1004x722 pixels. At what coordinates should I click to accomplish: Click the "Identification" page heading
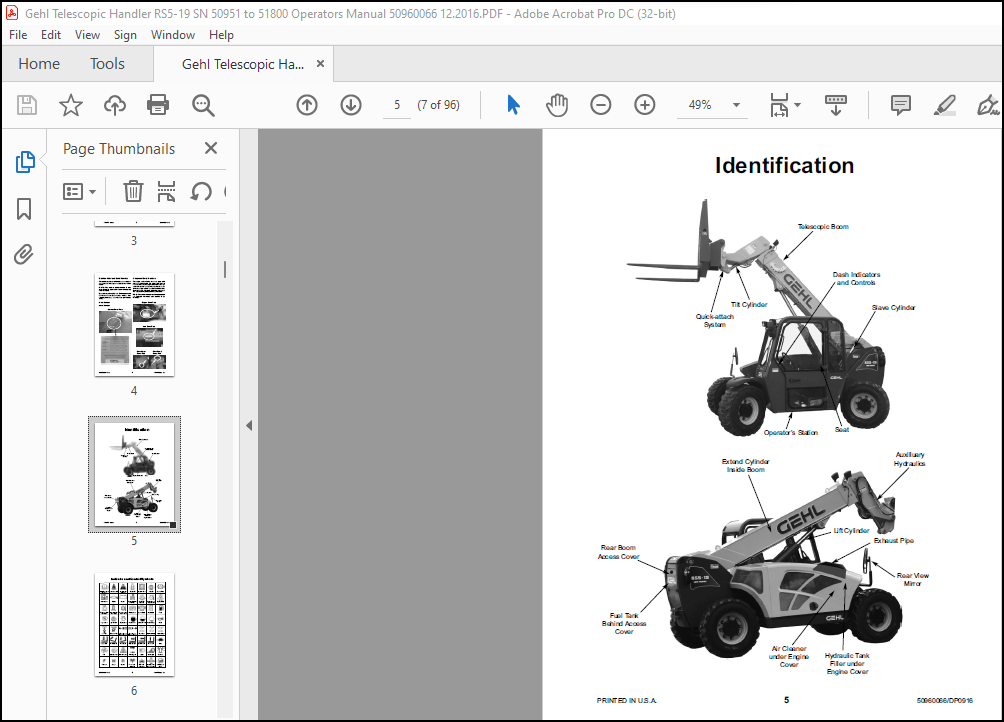[x=784, y=165]
